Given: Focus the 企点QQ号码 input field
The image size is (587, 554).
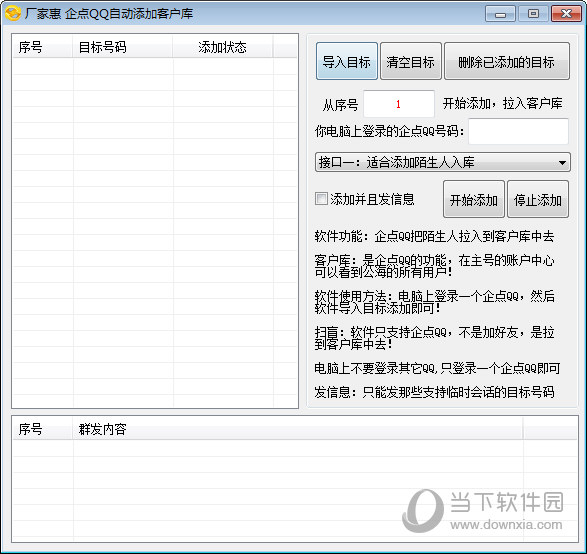Looking at the screenshot, I should [x=518, y=131].
